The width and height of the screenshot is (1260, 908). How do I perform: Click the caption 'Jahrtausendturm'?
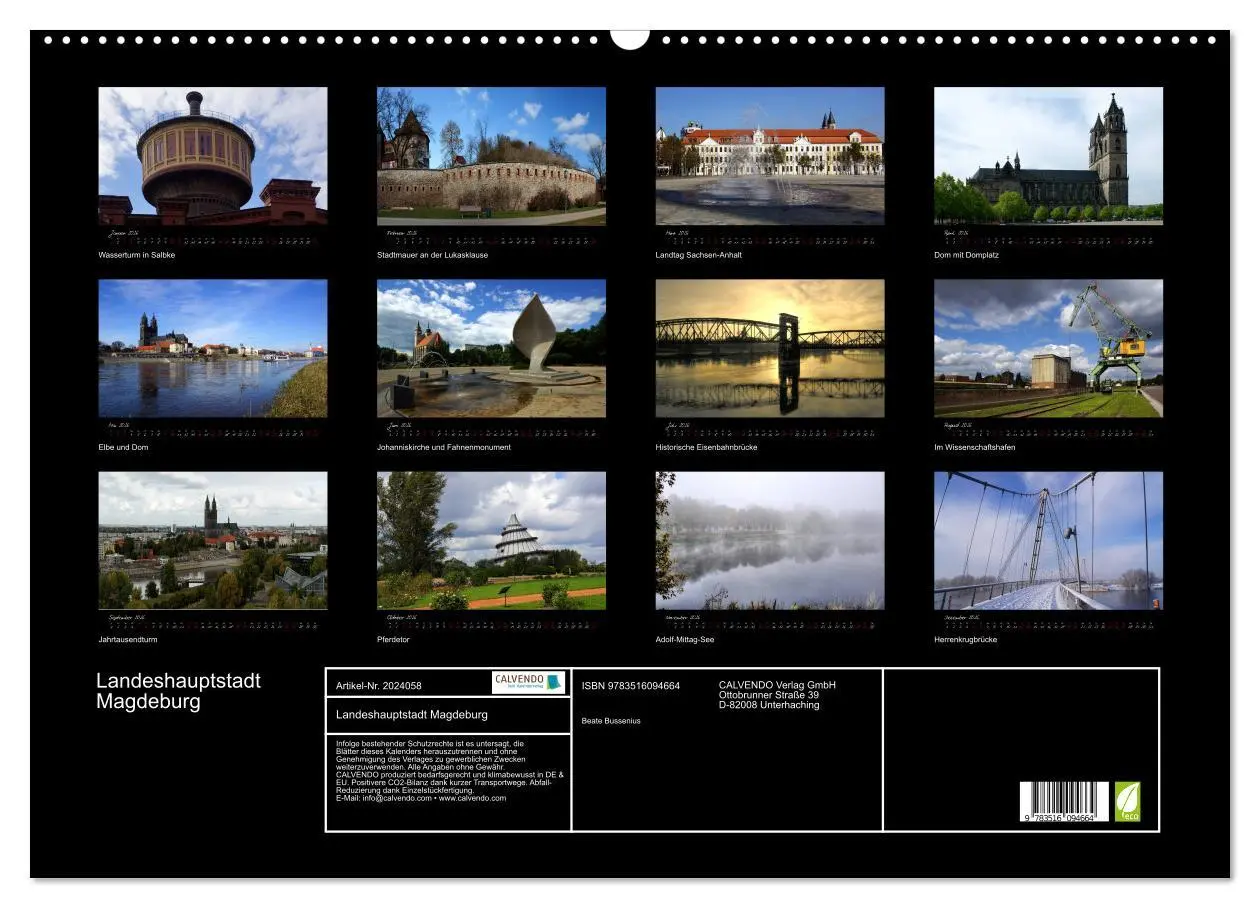tap(128, 639)
